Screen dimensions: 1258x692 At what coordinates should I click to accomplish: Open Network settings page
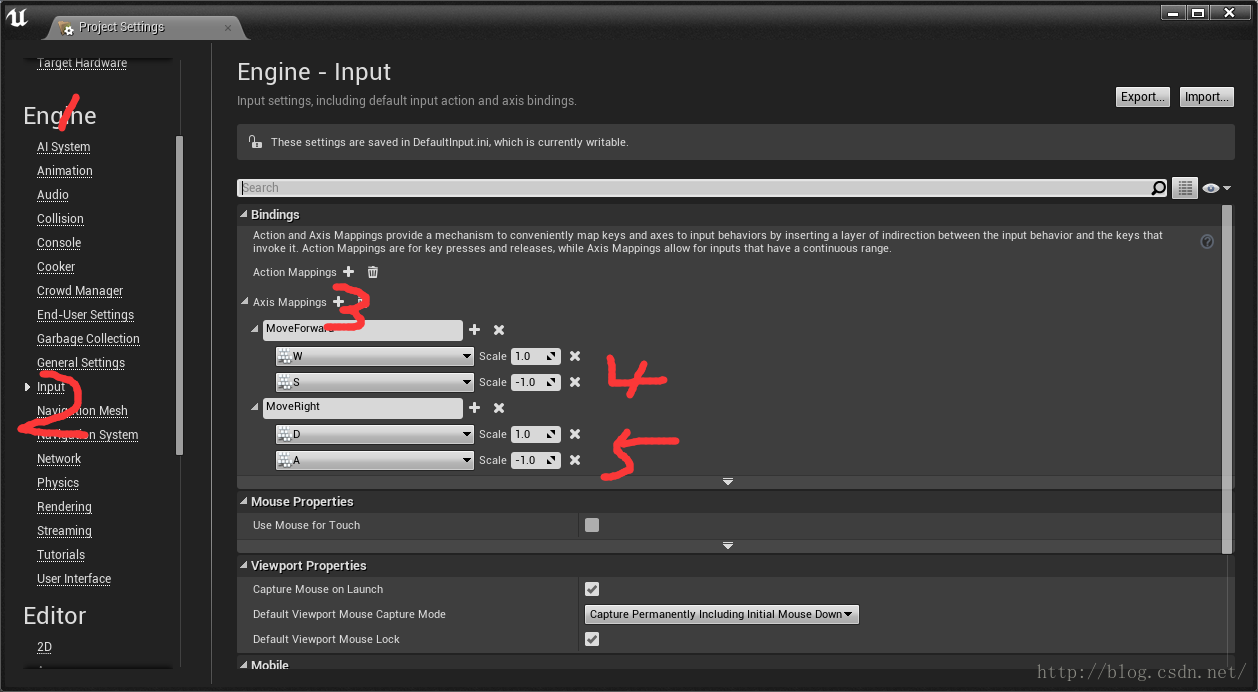[59, 459]
